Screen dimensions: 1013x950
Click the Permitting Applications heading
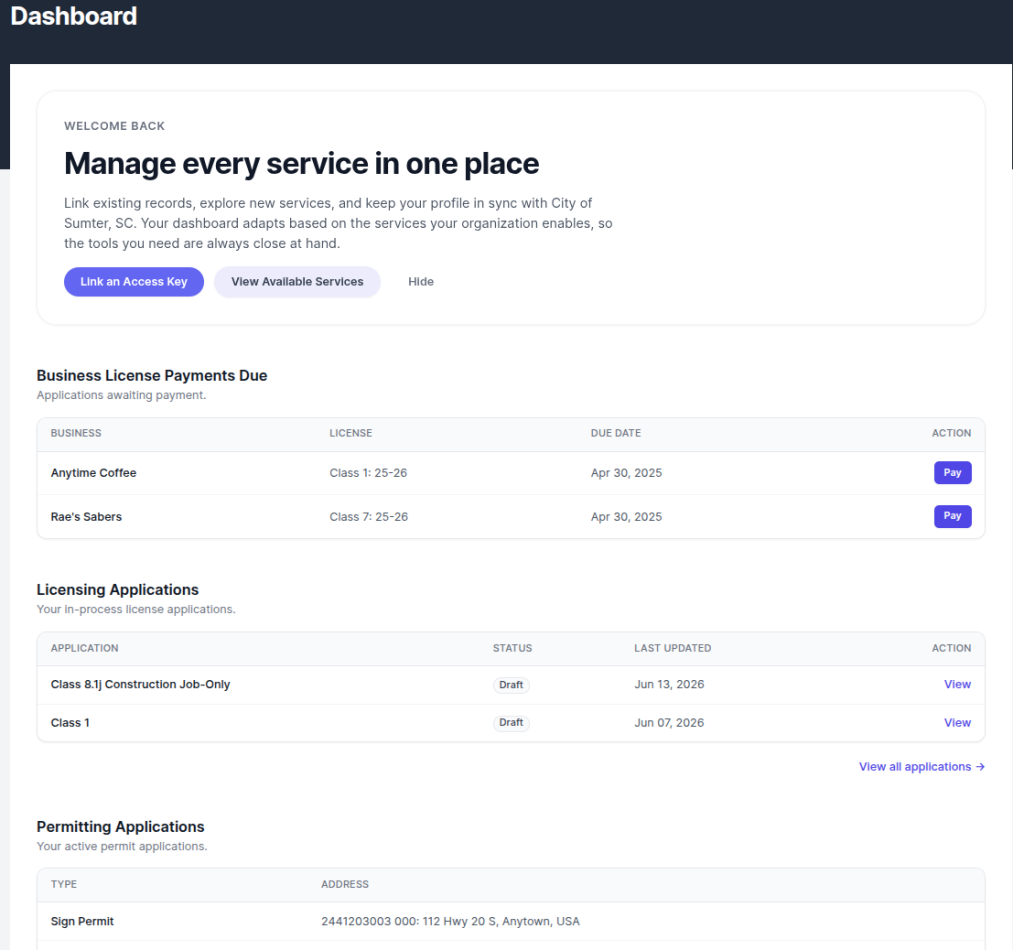tap(120, 827)
